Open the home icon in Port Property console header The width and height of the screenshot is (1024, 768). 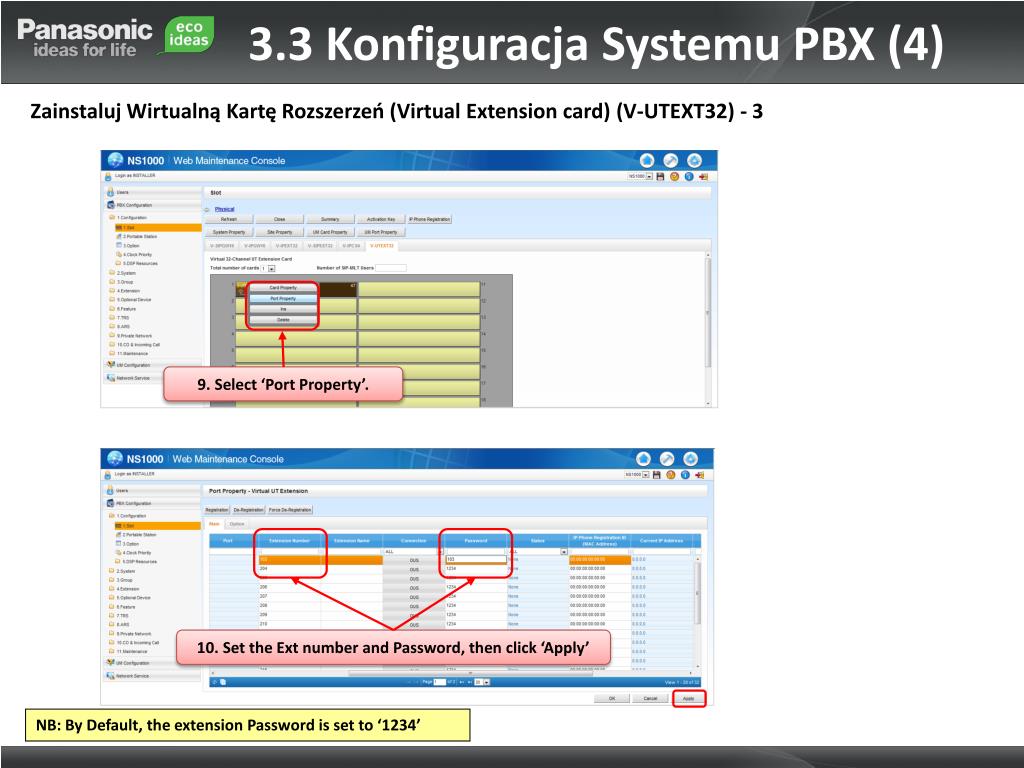pos(643,459)
